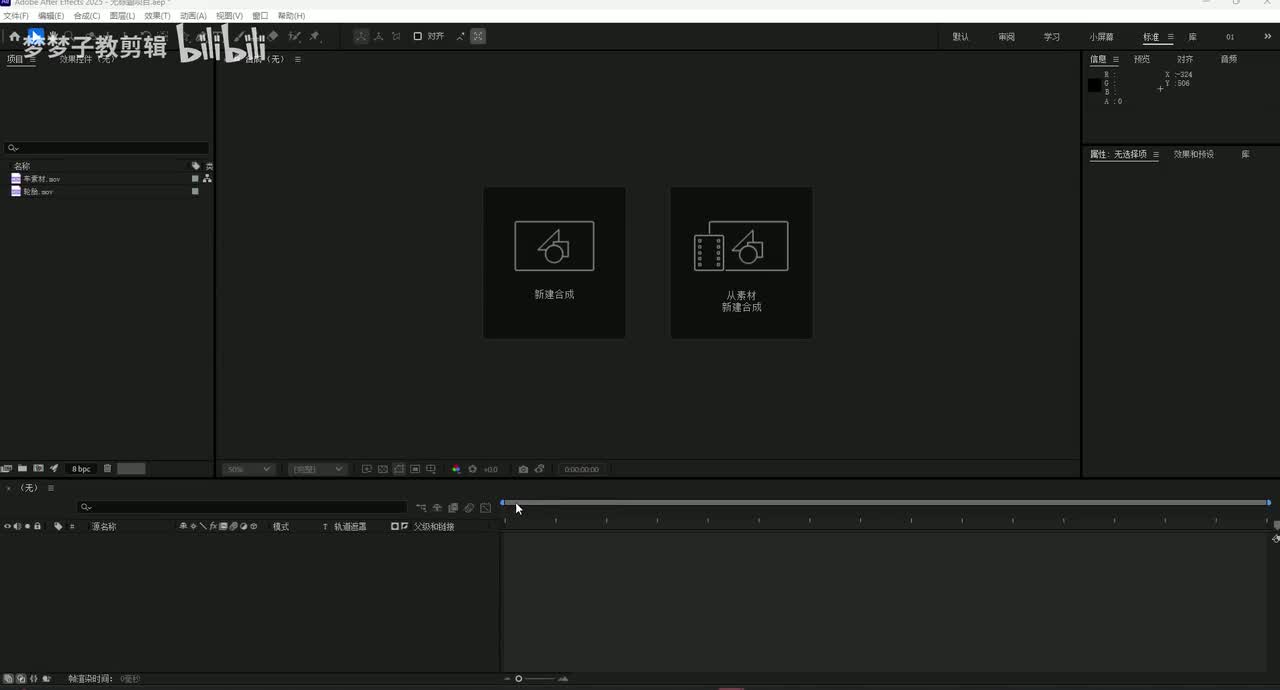
Task: Click the Home icon in the toolbar
Action: (14, 37)
